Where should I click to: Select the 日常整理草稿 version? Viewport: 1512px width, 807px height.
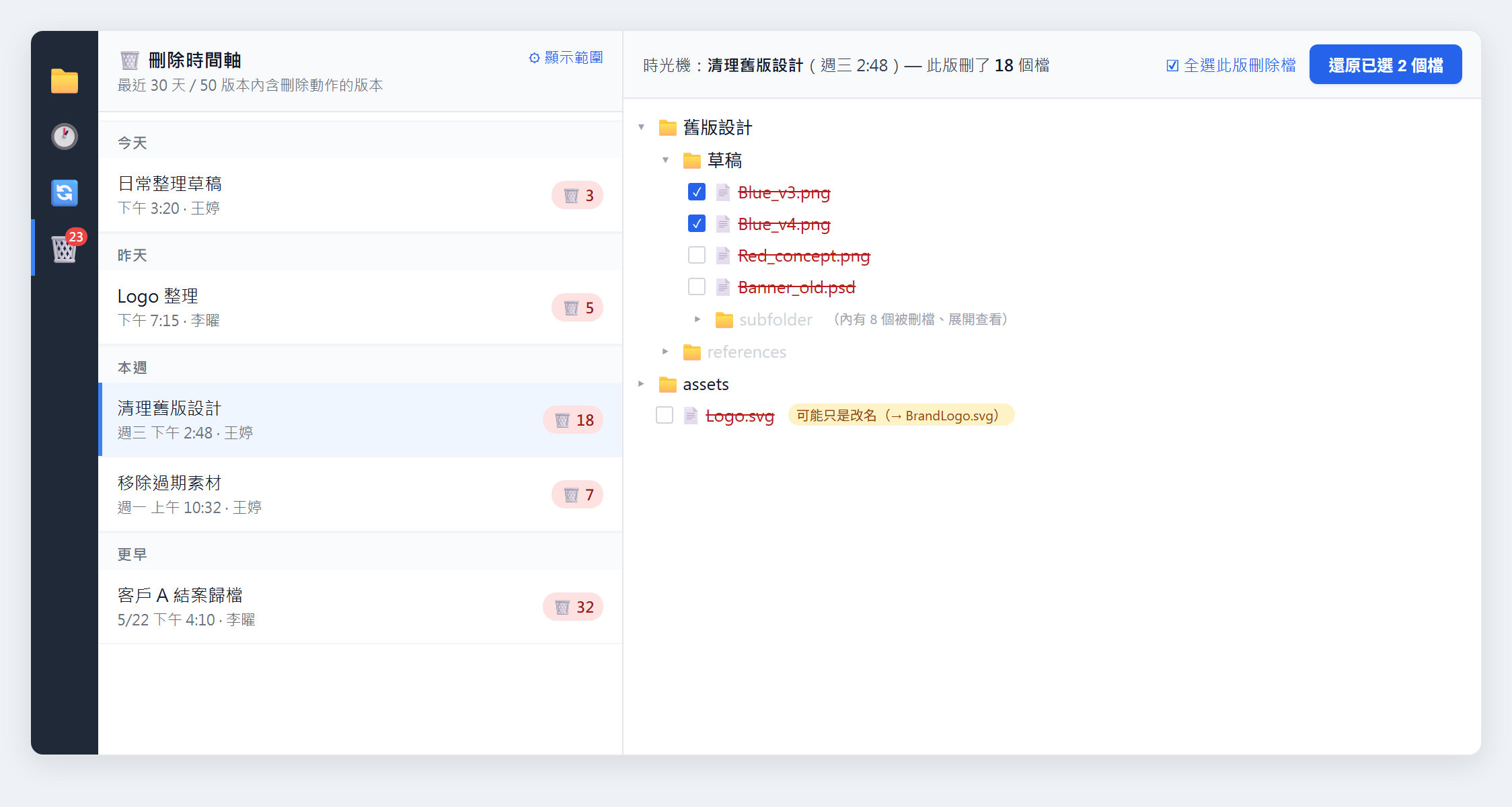[x=361, y=195]
